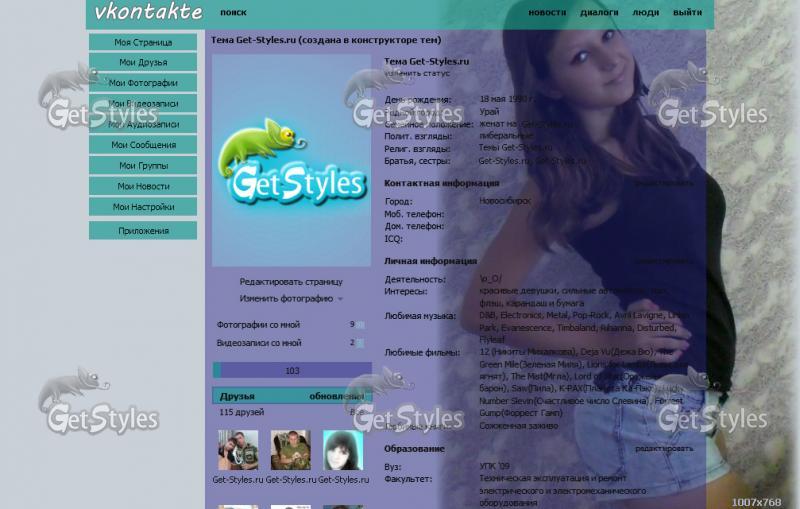Image resolution: width=800 pixels, height=509 pixels.
Task: Click the page title Тема Get-Styles.ru (создана в конструкторе тем)
Action: (x=326, y=40)
